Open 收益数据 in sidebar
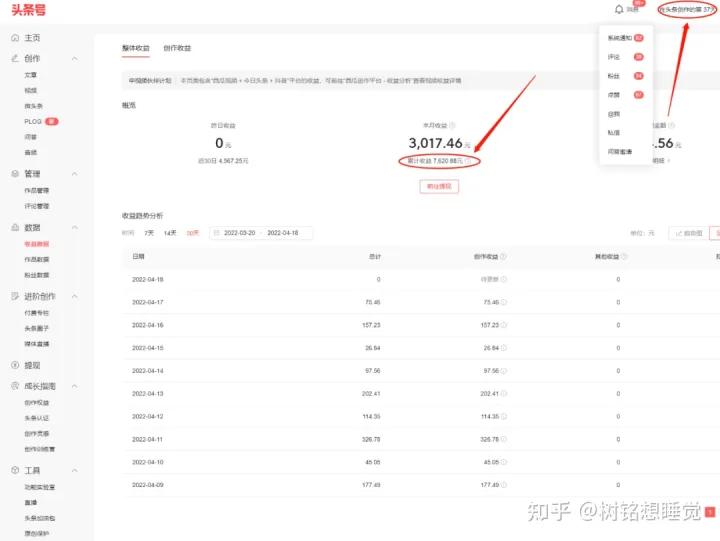720x541 pixels. (x=37, y=244)
